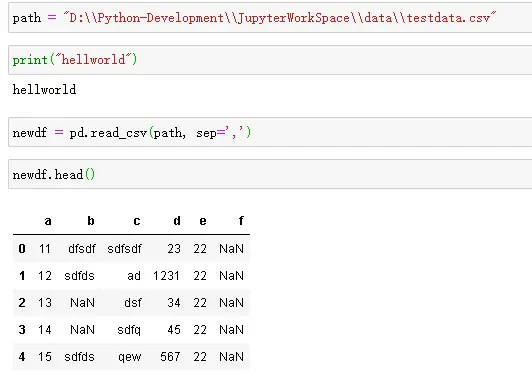Click the "hellworld" output text
Viewport: 532px width, 371px height.
click(44, 90)
